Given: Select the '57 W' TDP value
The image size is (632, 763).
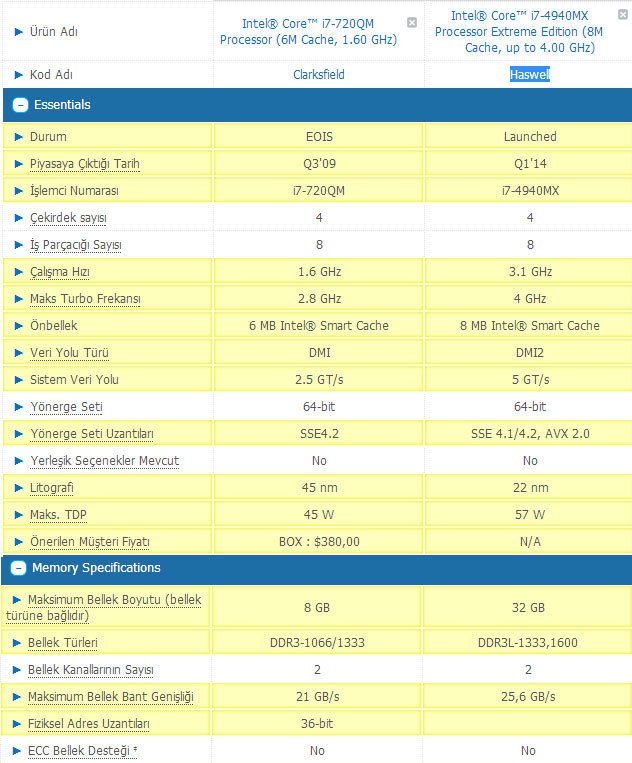Looking at the screenshot, I should tap(530, 515).
